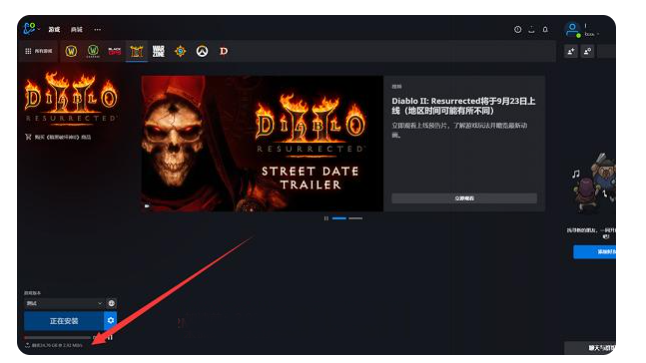Expand the user profile dropdown
646x363 pixels.
pyautogui.click(x=582, y=29)
